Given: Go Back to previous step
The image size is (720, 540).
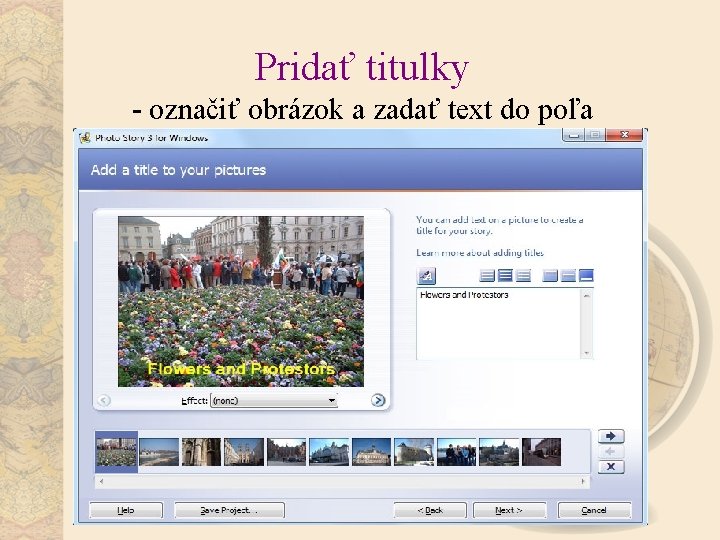Looking at the screenshot, I should (x=430, y=510).
